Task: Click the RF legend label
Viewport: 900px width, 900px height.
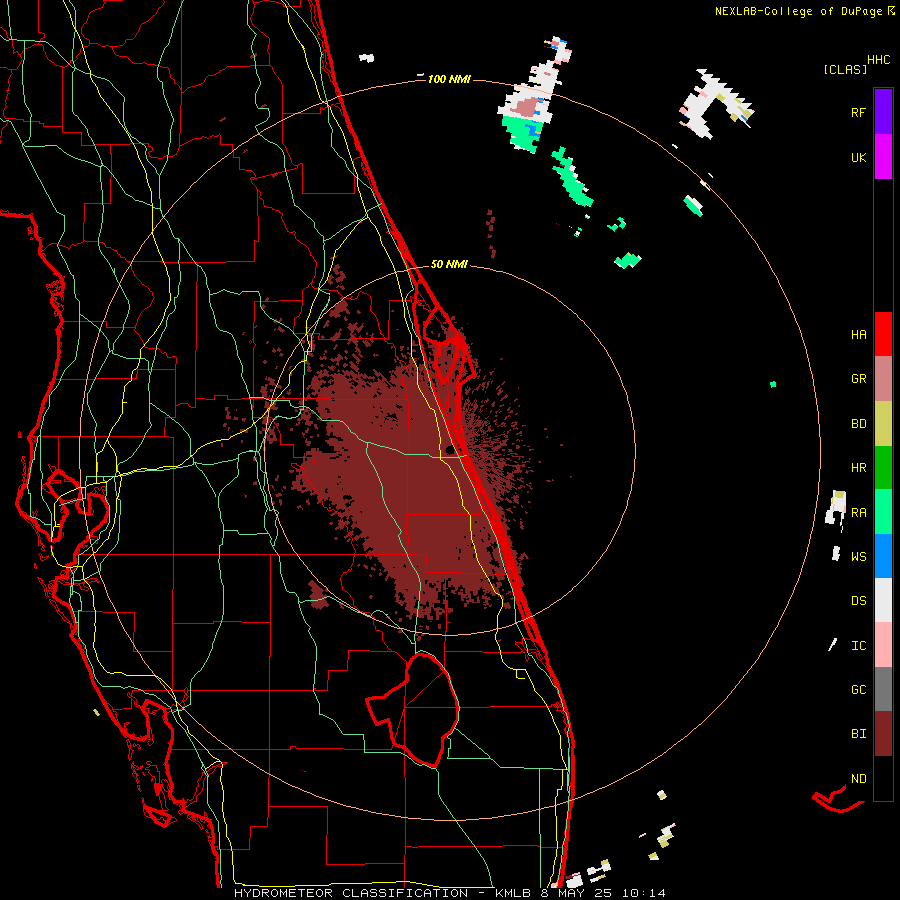Action: coord(858,112)
